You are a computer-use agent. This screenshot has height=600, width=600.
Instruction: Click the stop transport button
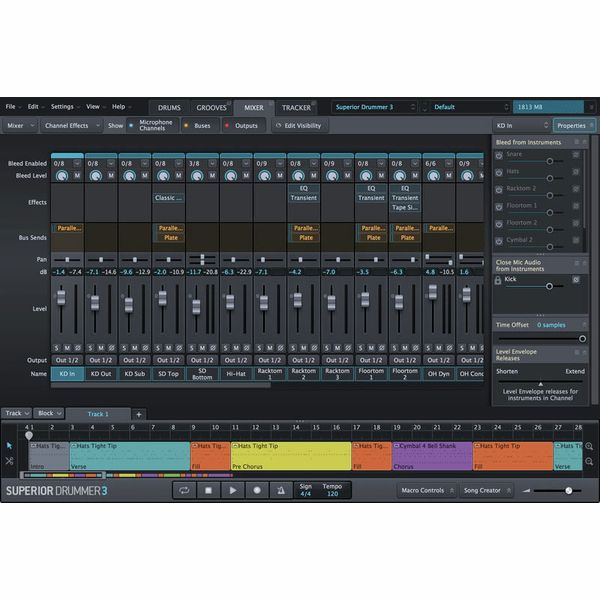point(209,490)
